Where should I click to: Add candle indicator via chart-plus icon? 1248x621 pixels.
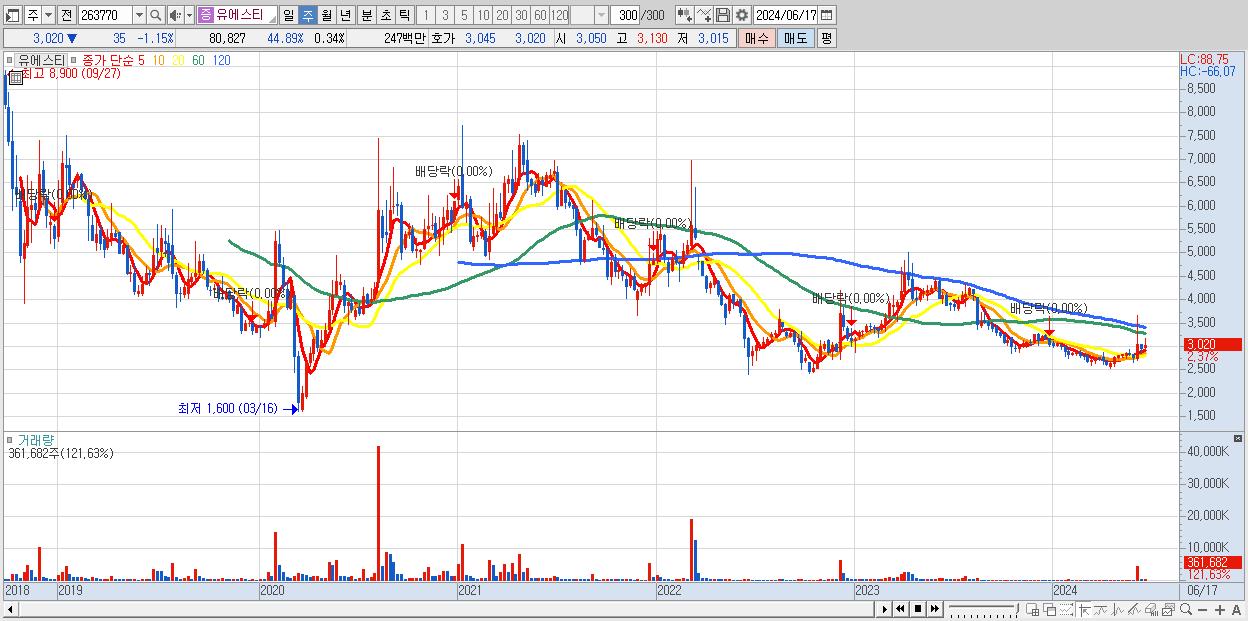point(684,15)
